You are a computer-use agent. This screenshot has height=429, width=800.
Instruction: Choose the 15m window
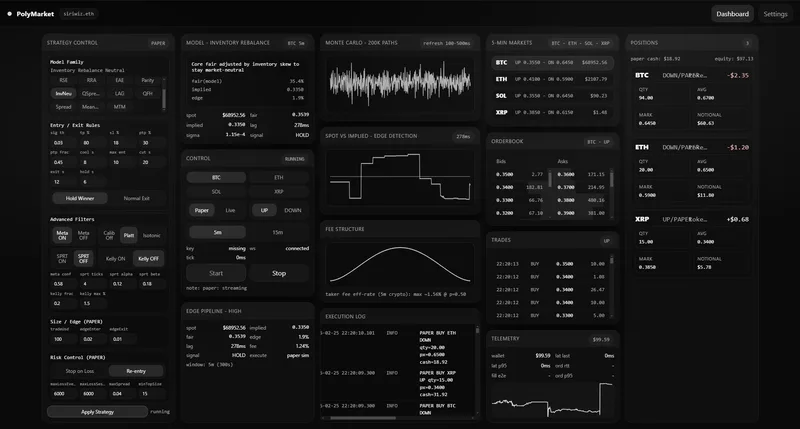point(278,232)
